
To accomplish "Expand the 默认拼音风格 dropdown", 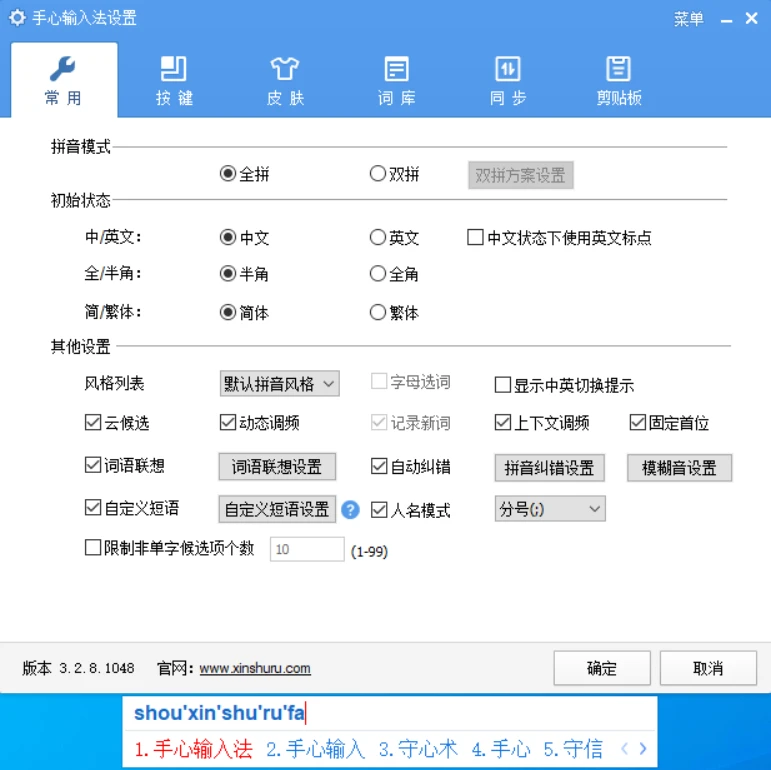I will pos(279,383).
